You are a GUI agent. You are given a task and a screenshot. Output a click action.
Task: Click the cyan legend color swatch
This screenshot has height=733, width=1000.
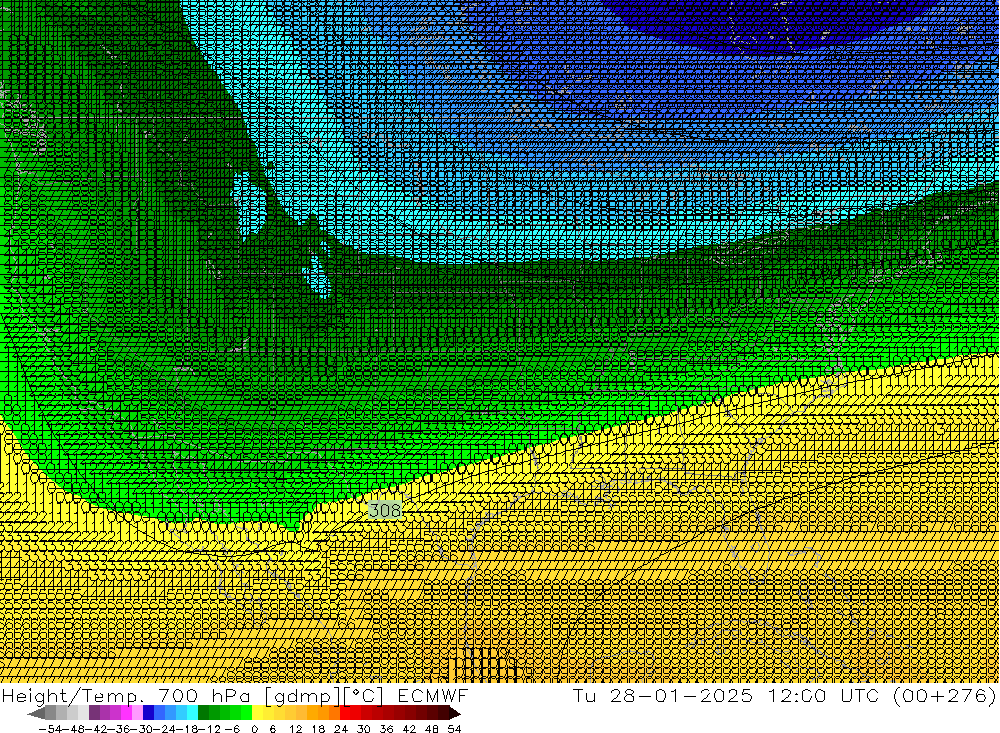tap(192, 713)
